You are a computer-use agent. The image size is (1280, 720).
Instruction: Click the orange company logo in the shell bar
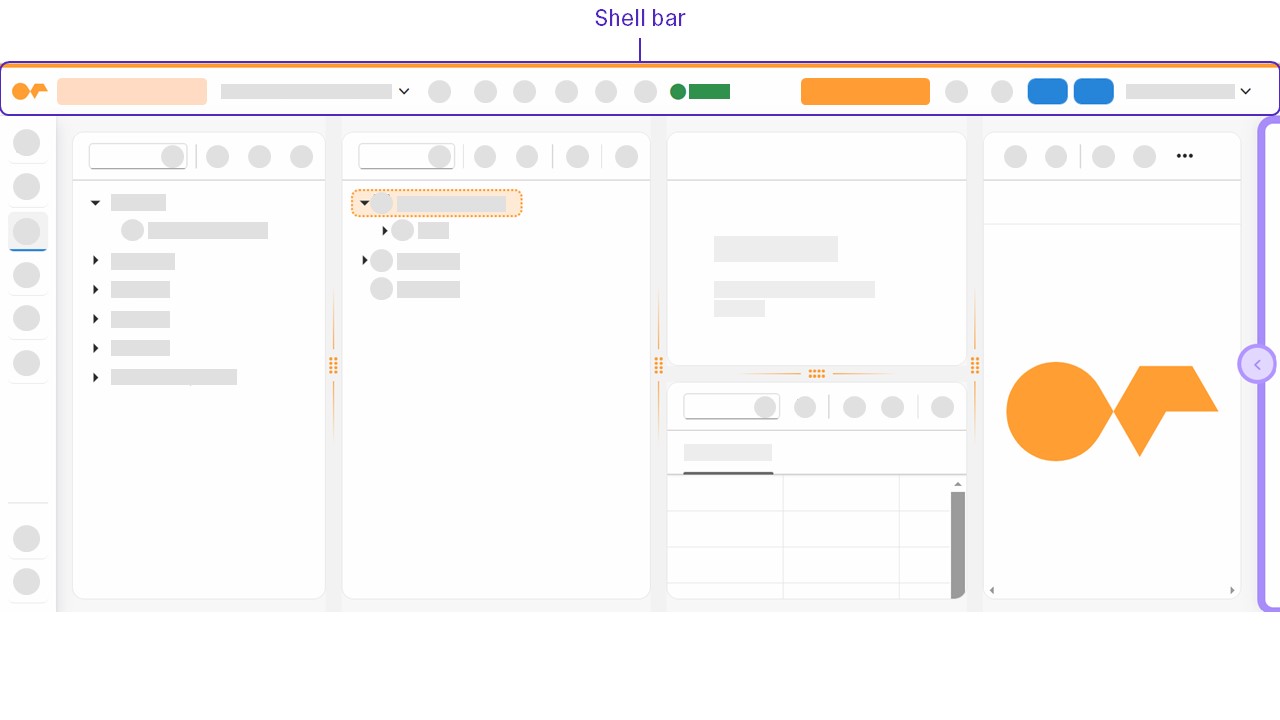pyautogui.click(x=30, y=91)
